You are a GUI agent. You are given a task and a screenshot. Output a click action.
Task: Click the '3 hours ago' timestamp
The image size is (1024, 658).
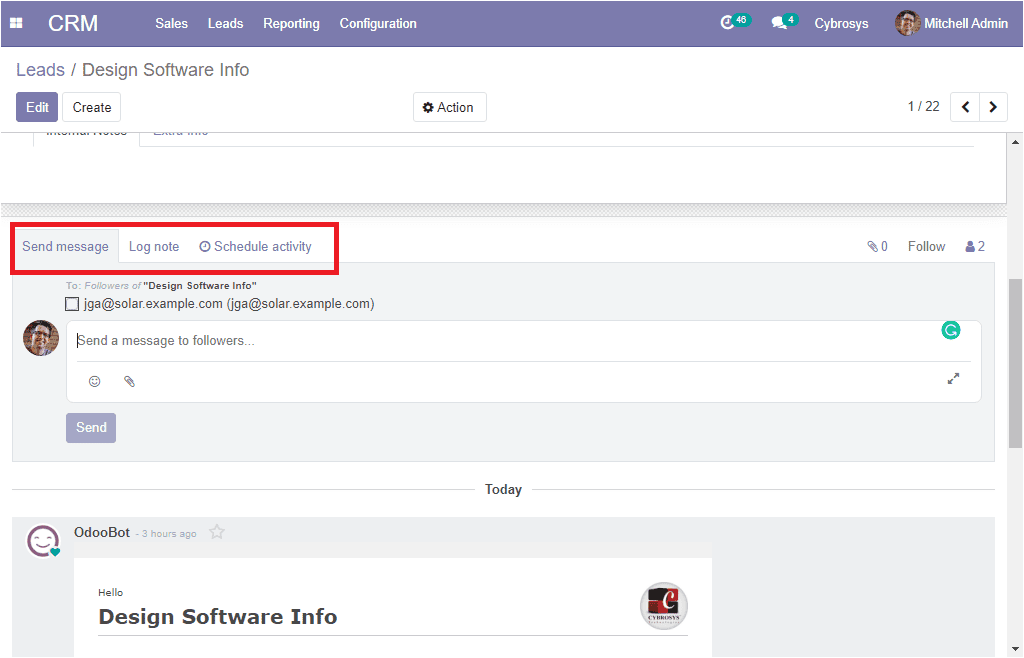(x=169, y=533)
